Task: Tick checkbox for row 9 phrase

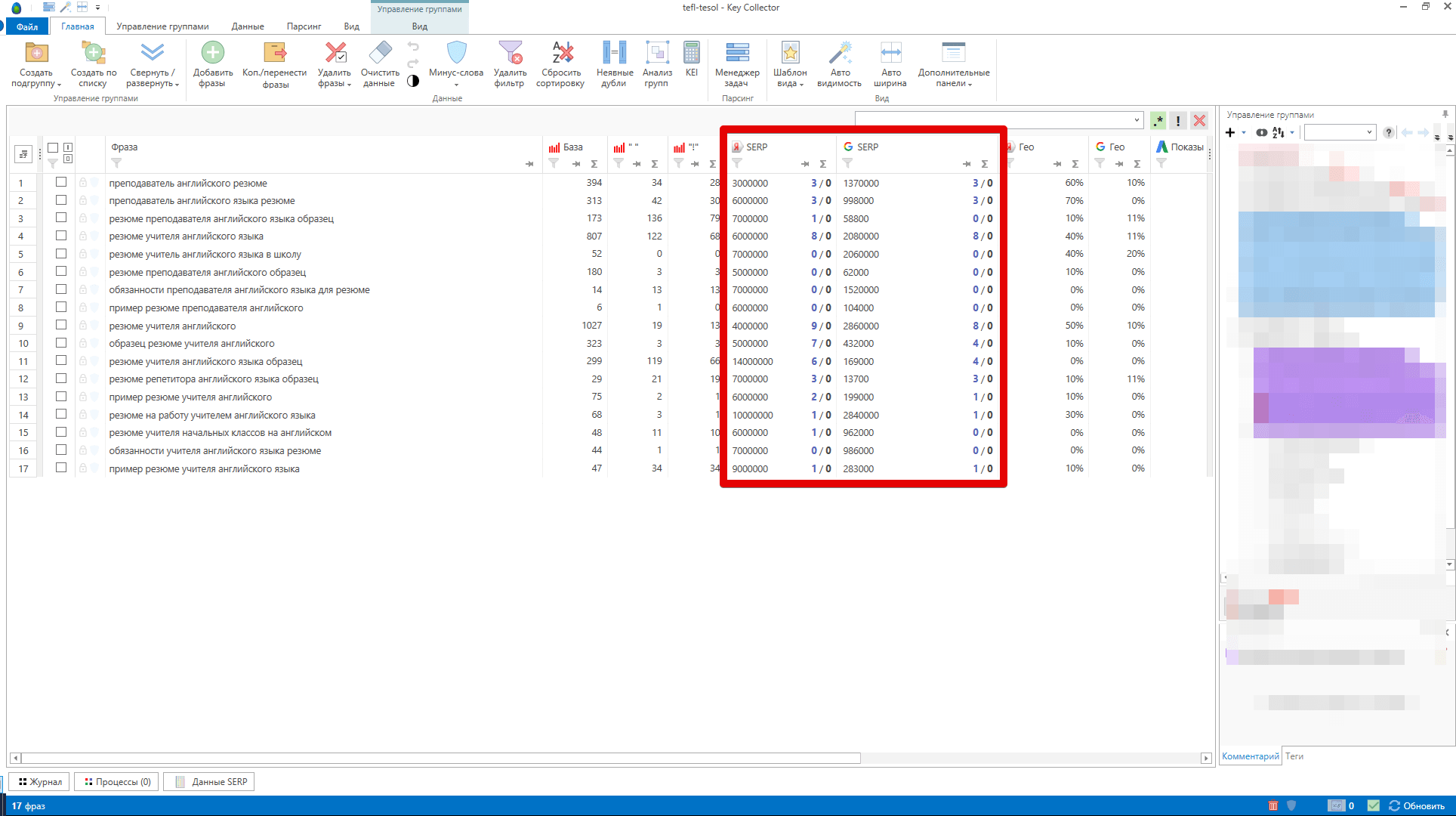Action: [x=61, y=325]
